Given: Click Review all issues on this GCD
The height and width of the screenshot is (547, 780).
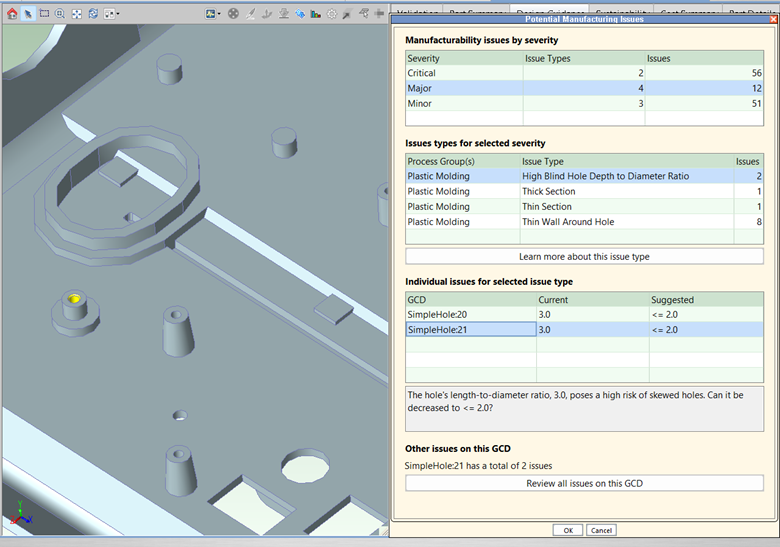Looking at the screenshot, I should tap(584, 484).
